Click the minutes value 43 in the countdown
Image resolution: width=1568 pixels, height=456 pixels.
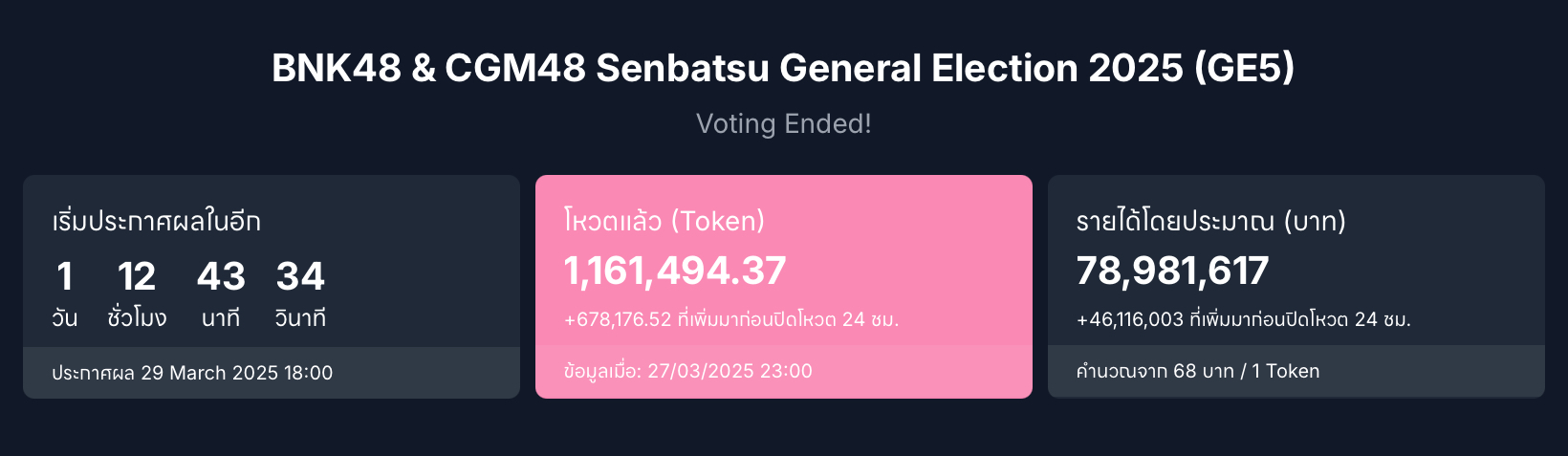[x=221, y=276]
